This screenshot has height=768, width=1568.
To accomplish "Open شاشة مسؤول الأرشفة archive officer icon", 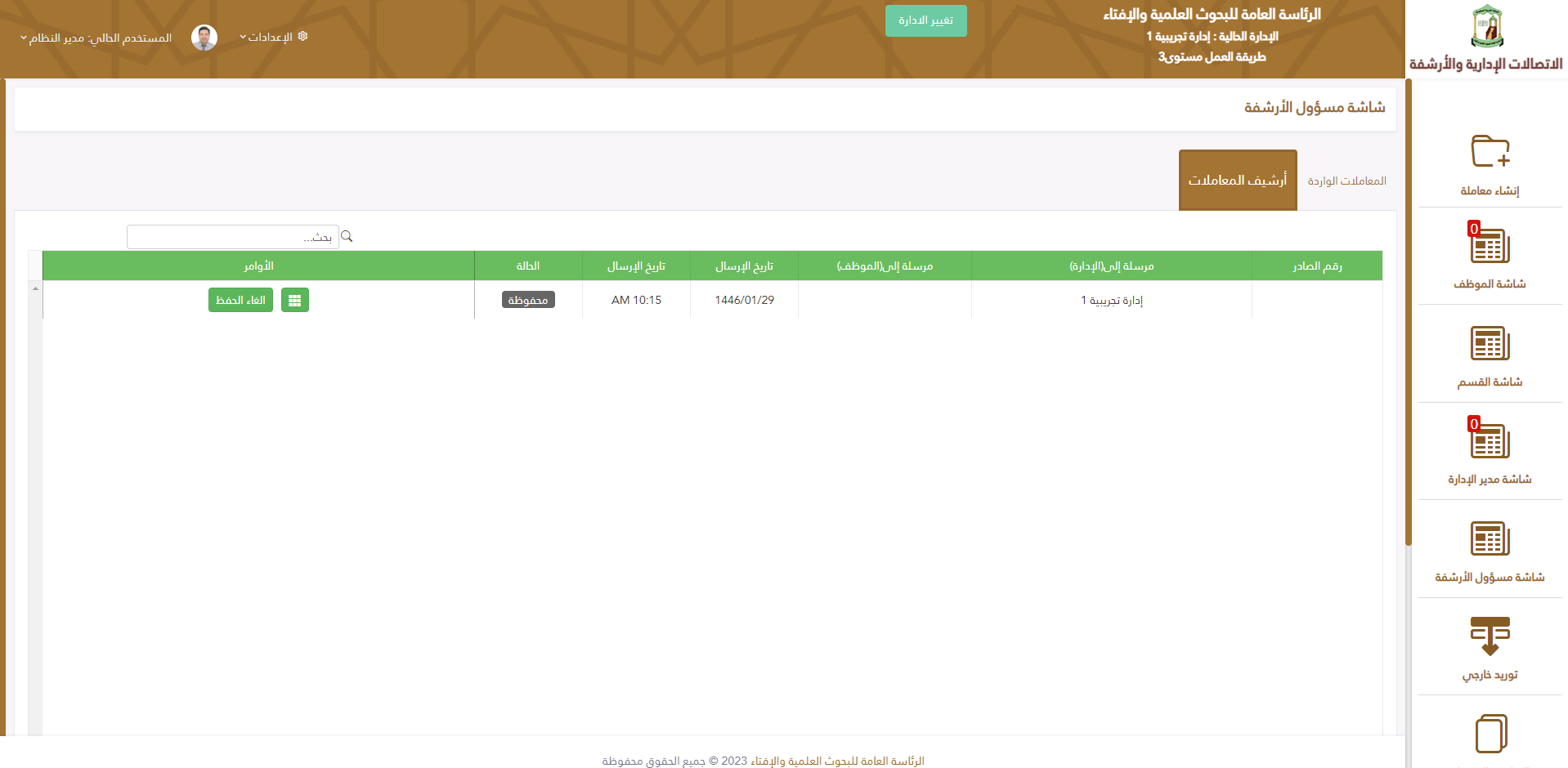I will [1490, 538].
